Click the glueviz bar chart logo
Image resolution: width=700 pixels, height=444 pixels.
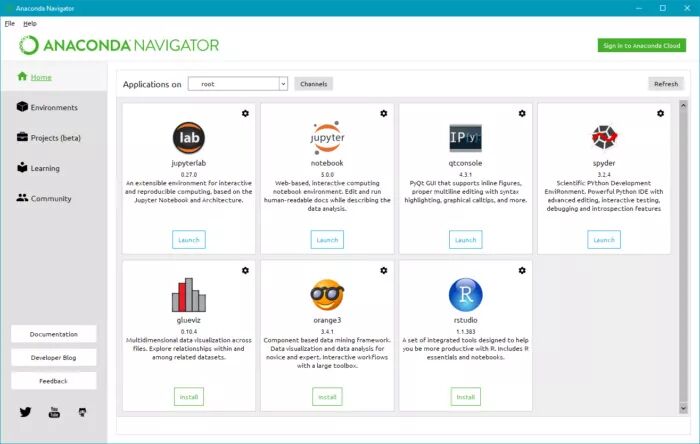tap(189, 295)
